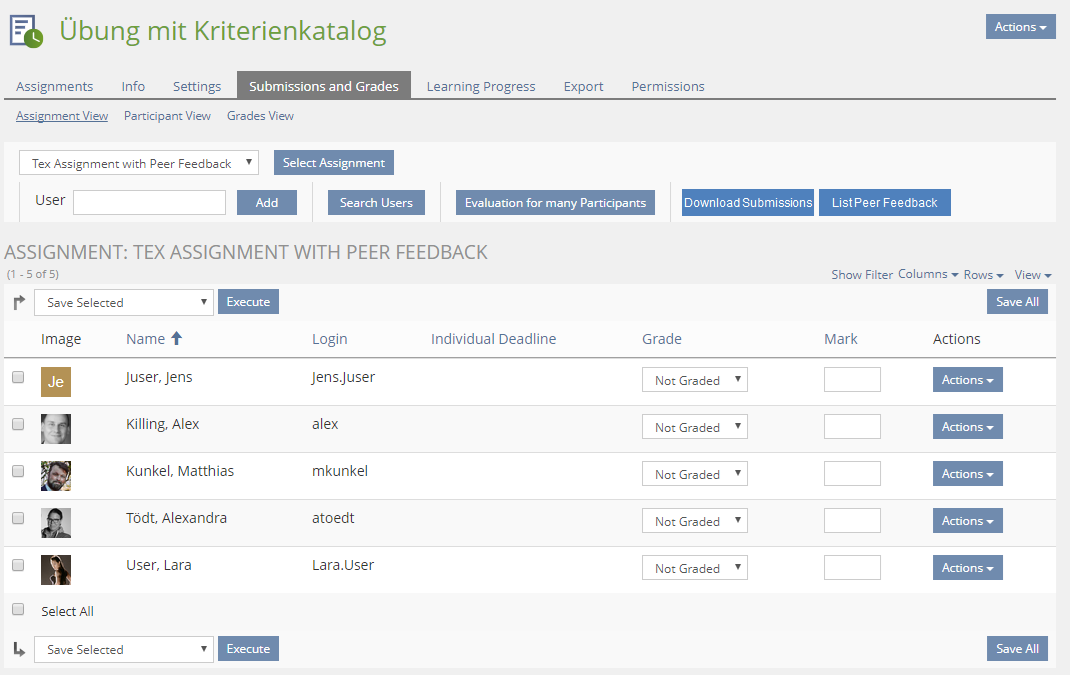Click the Name column sort arrow
The width and height of the screenshot is (1070, 675).
(177, 339)
